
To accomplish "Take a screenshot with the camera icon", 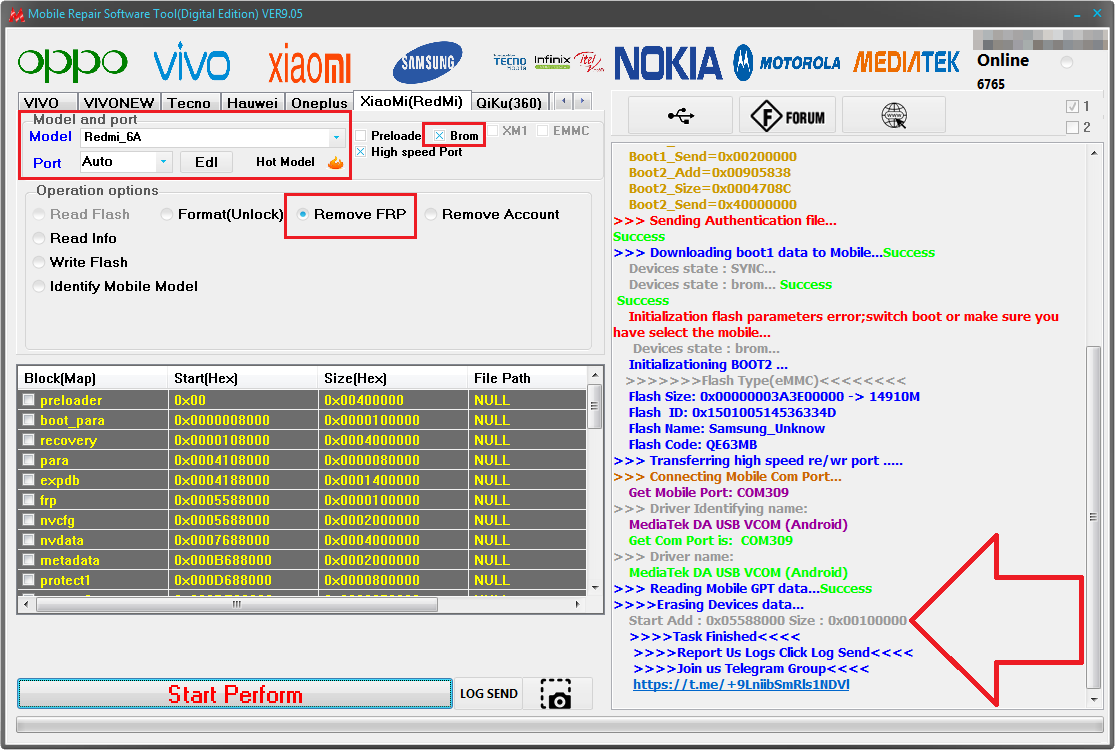I will 556,694.
